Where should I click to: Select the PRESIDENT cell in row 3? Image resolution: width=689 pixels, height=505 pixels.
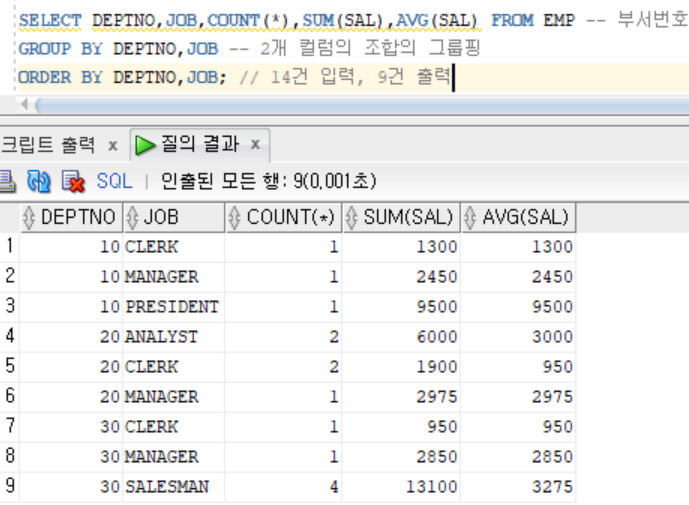point(171,307)
